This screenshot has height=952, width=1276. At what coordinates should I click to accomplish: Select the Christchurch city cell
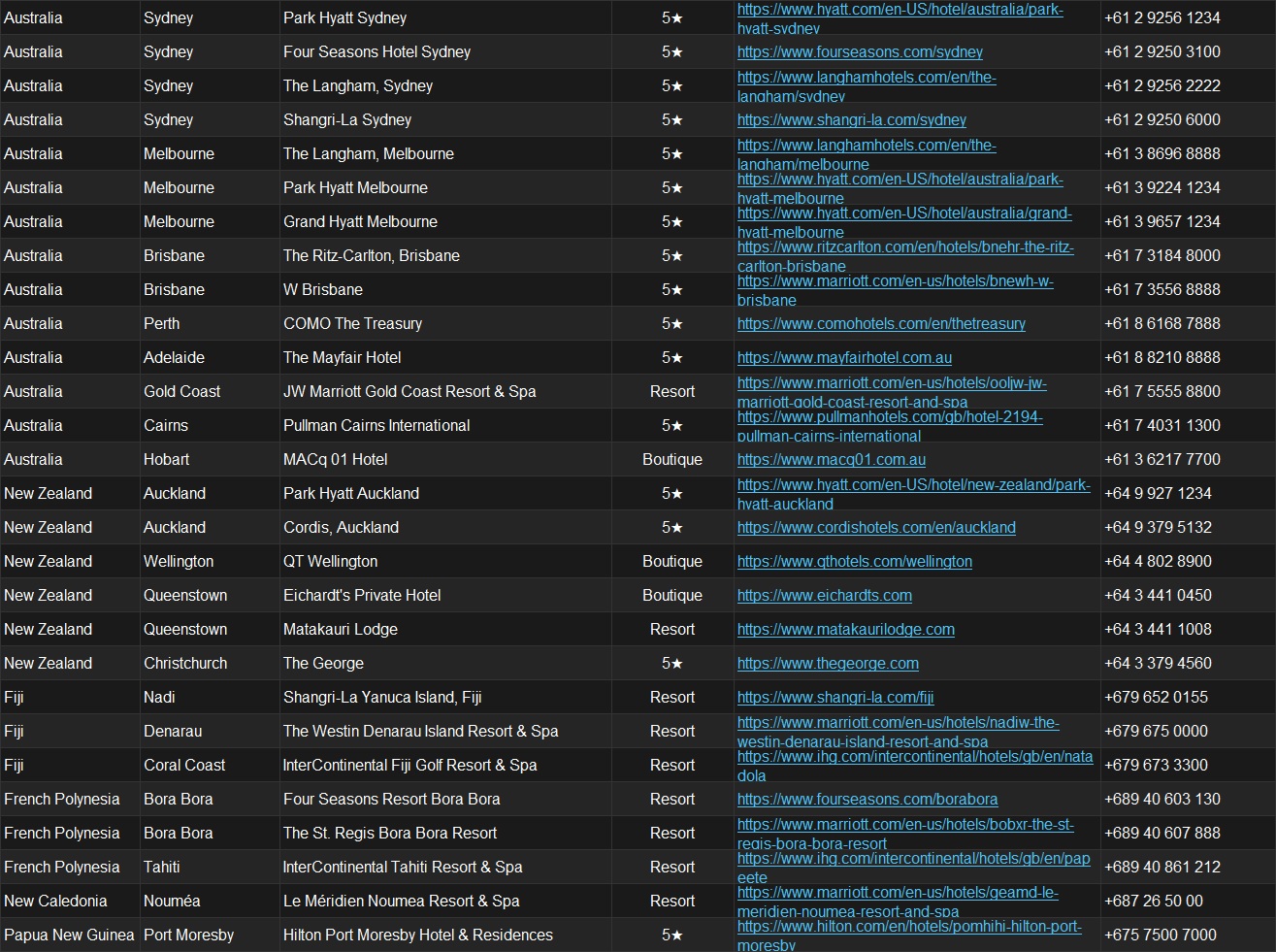coord(210,663)
